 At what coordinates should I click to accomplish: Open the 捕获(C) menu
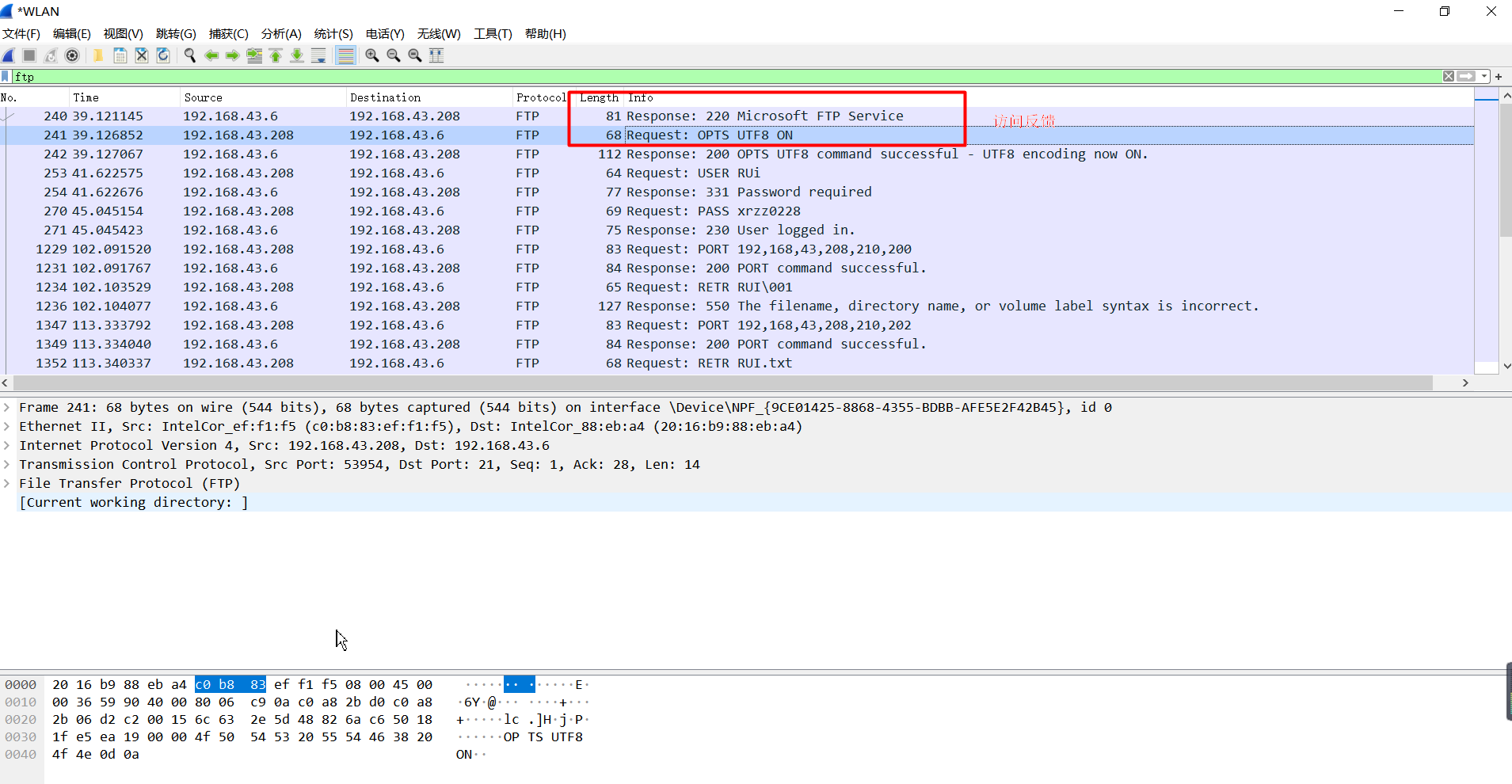tap(229, 34)
